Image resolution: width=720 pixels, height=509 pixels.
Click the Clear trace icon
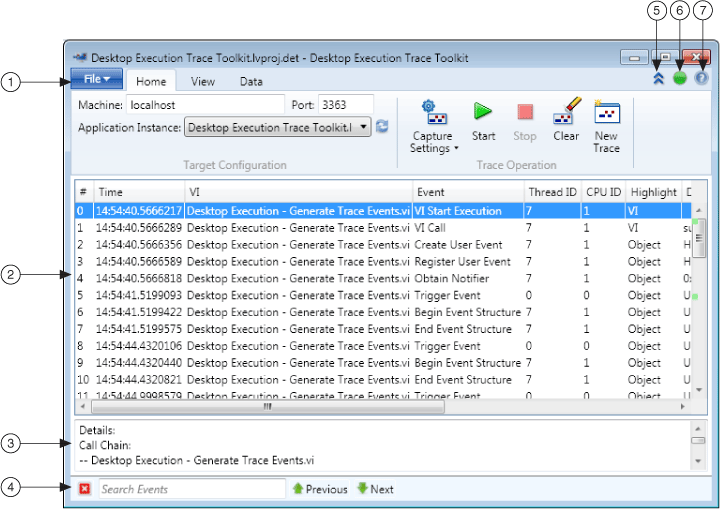click(566, 112)
